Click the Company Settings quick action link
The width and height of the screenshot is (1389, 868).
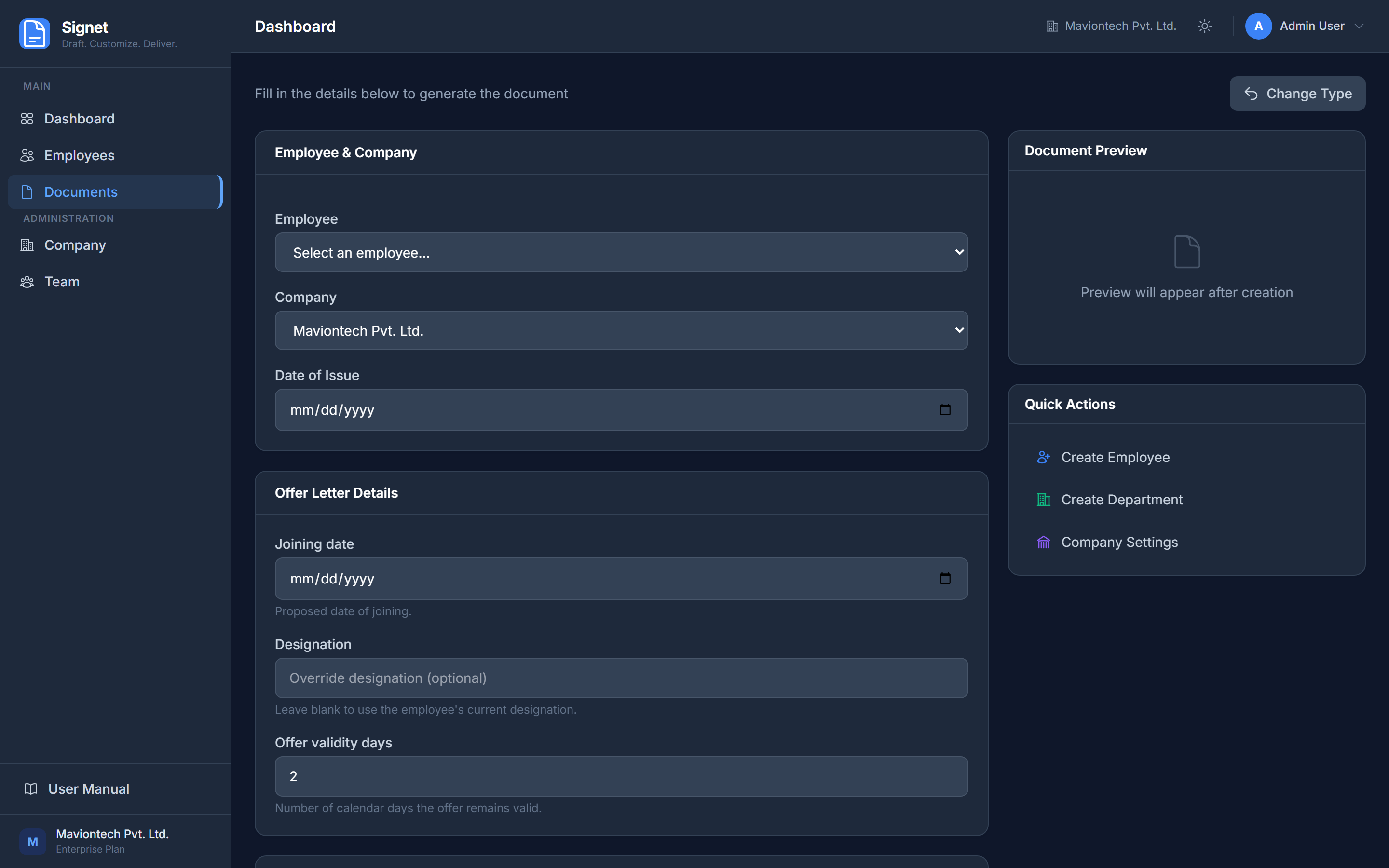tap(1118, 542)
